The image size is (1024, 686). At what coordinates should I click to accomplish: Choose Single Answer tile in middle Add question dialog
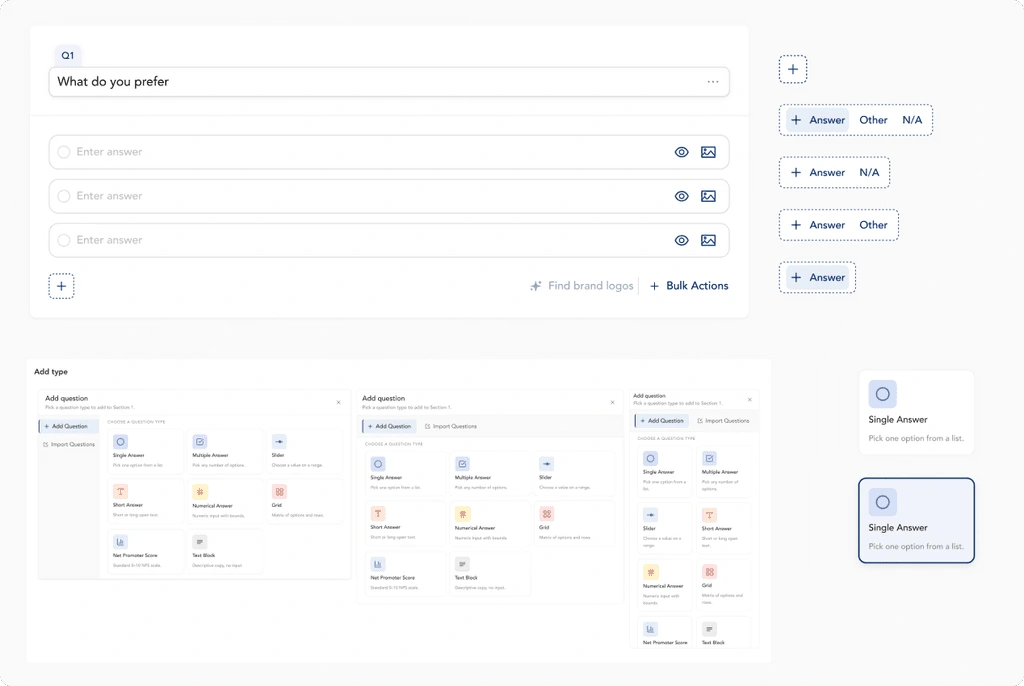pos(405,474)
